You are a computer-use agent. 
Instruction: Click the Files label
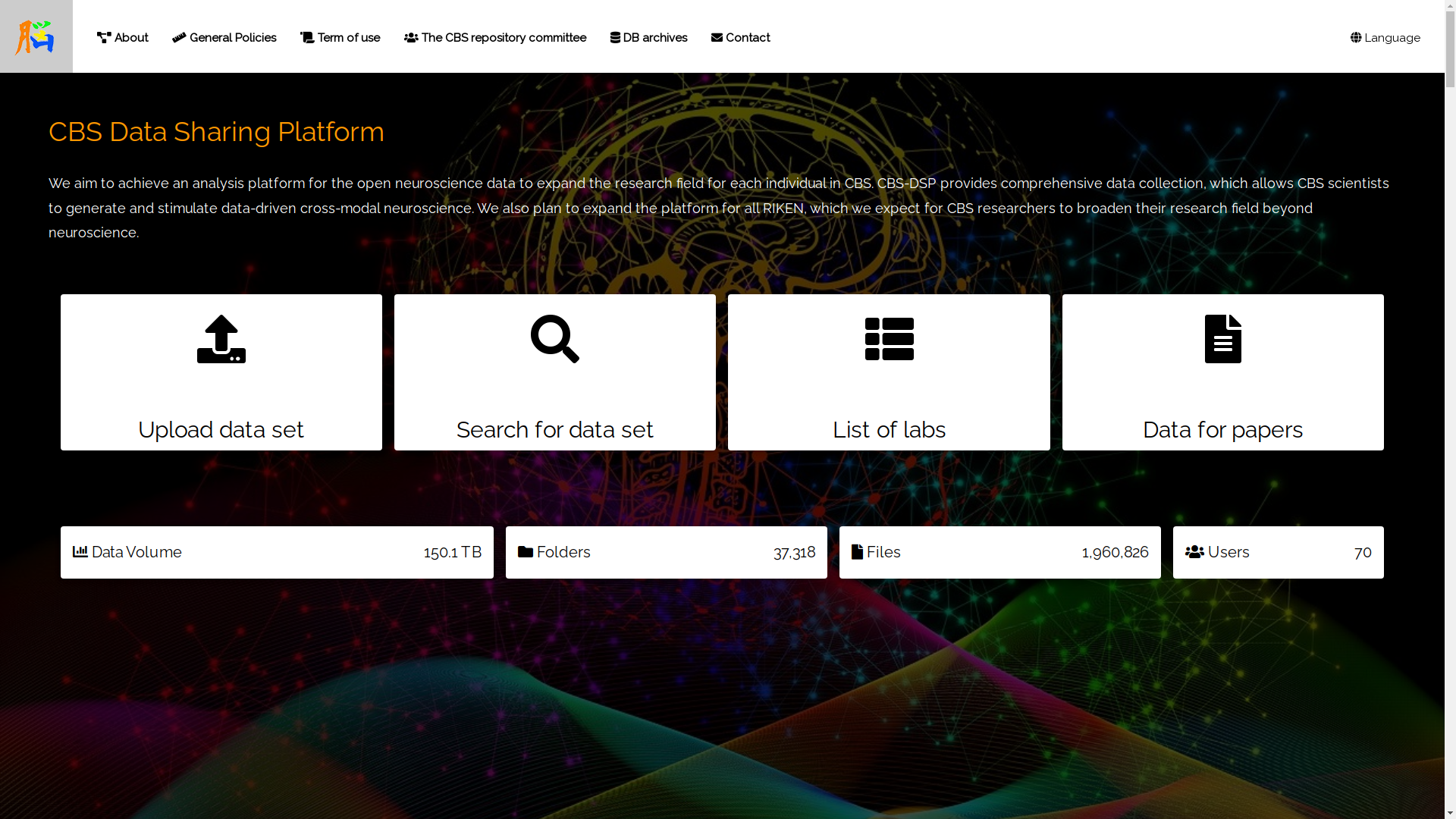(x=883, y=552)
